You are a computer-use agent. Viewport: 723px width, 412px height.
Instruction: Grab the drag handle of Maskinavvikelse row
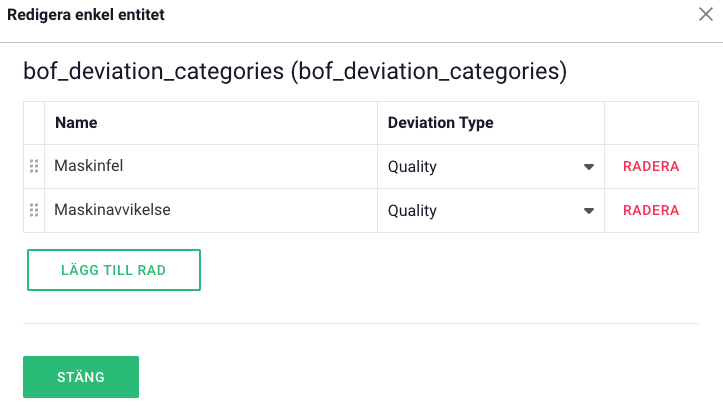click(x=34, y=211)
